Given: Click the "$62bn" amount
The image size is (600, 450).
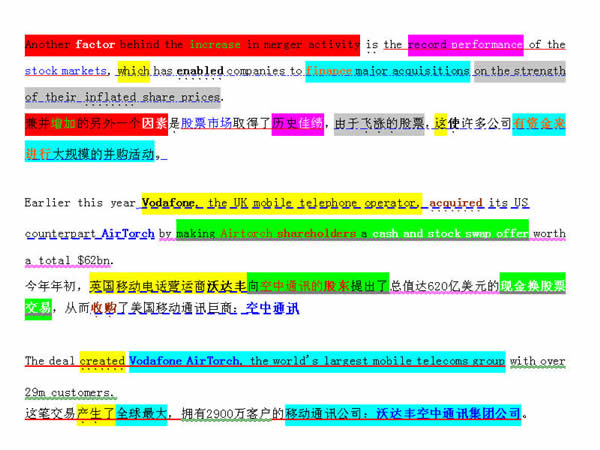Looking at the screenshot, I should [x=94, y=260].
